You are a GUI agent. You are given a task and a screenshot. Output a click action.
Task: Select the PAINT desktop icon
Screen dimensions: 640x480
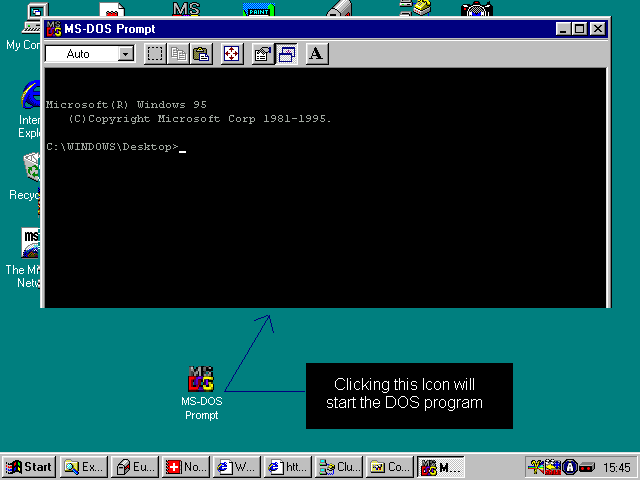click(x=259, y=9)
